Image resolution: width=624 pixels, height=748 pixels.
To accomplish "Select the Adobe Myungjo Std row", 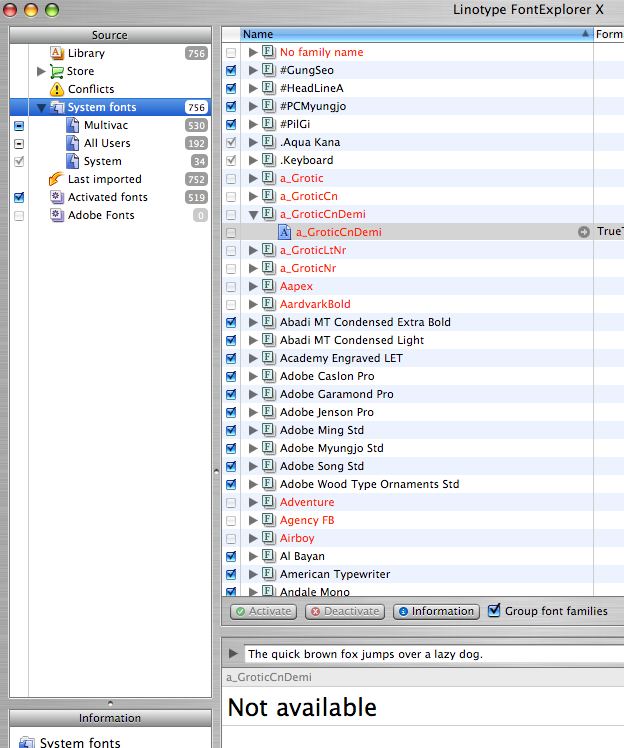I will pyautogui.click(x=423, y=448).
